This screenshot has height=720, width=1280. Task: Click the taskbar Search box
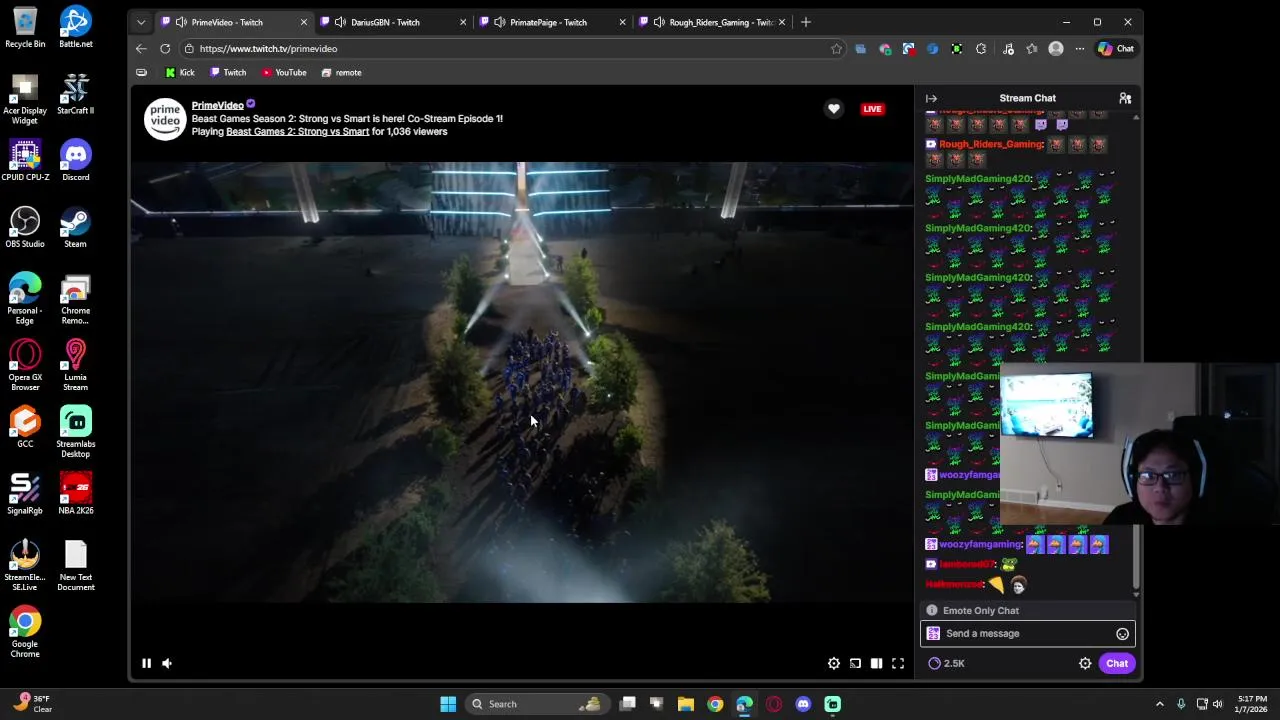click(538, 704)
